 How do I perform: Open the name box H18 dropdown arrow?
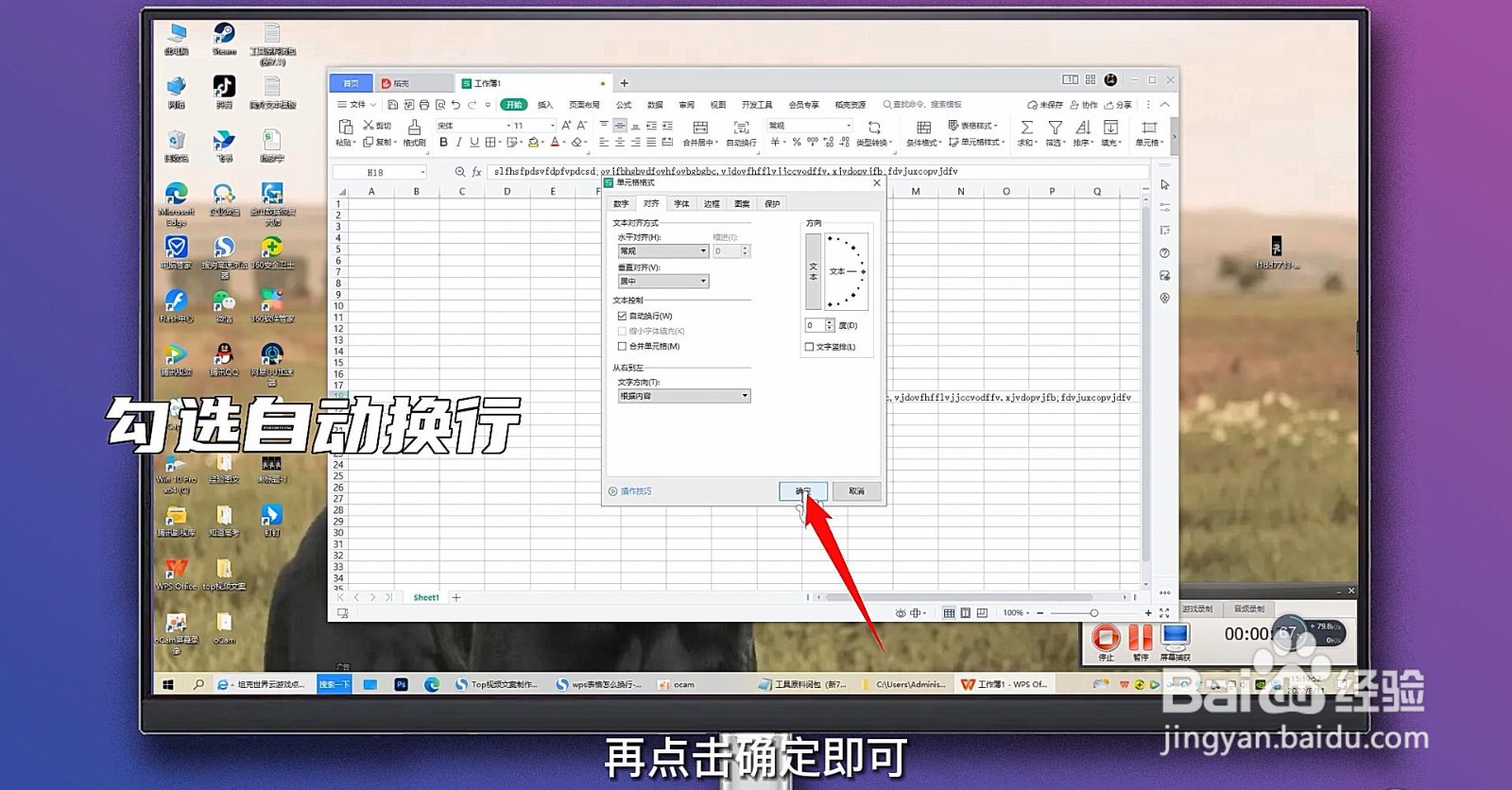click(x=422, y=172)
